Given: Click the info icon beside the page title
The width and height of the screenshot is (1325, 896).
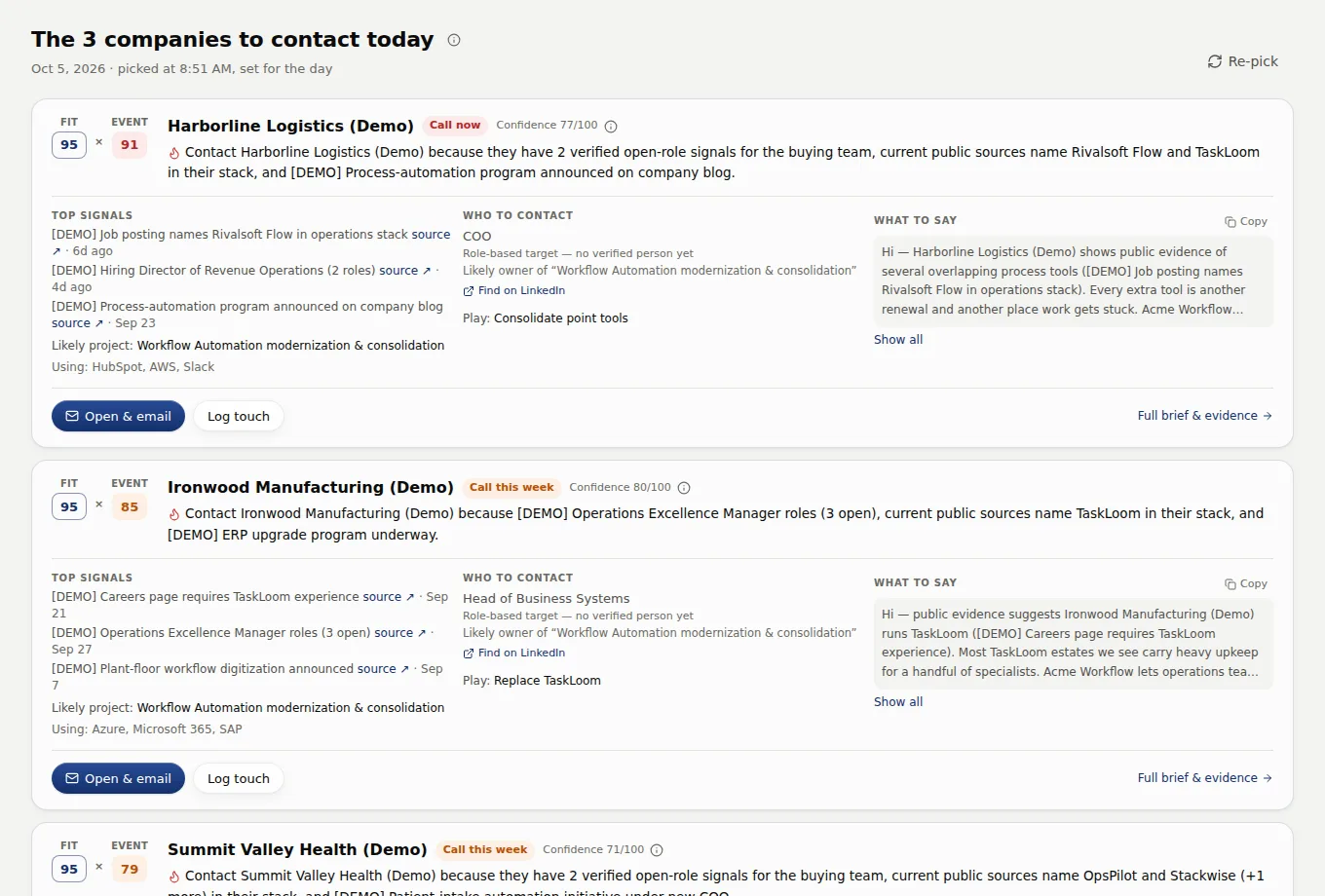Looking at the screenshot, I should tap(454, 40).
